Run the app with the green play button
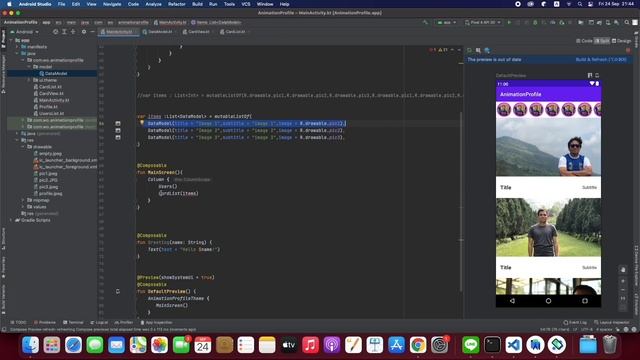The height and width of the screenshot is (360, 640). [x=509, y=22]
